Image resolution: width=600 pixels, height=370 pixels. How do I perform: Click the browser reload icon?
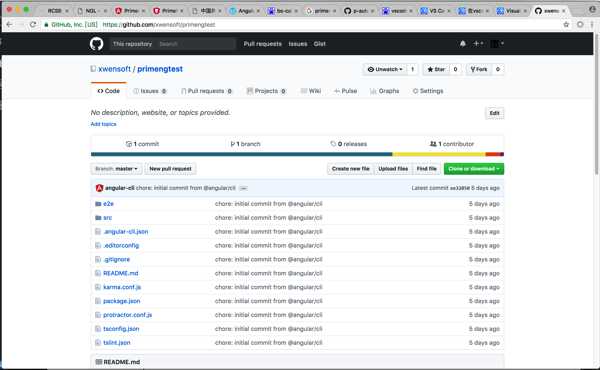[x=33, y=24]
